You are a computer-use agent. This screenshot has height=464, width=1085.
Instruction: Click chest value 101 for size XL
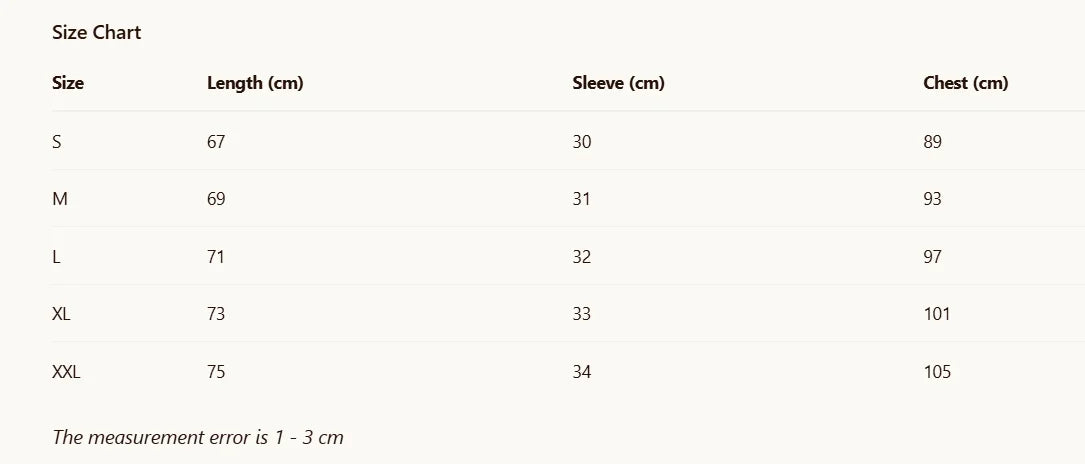[937, 314]
